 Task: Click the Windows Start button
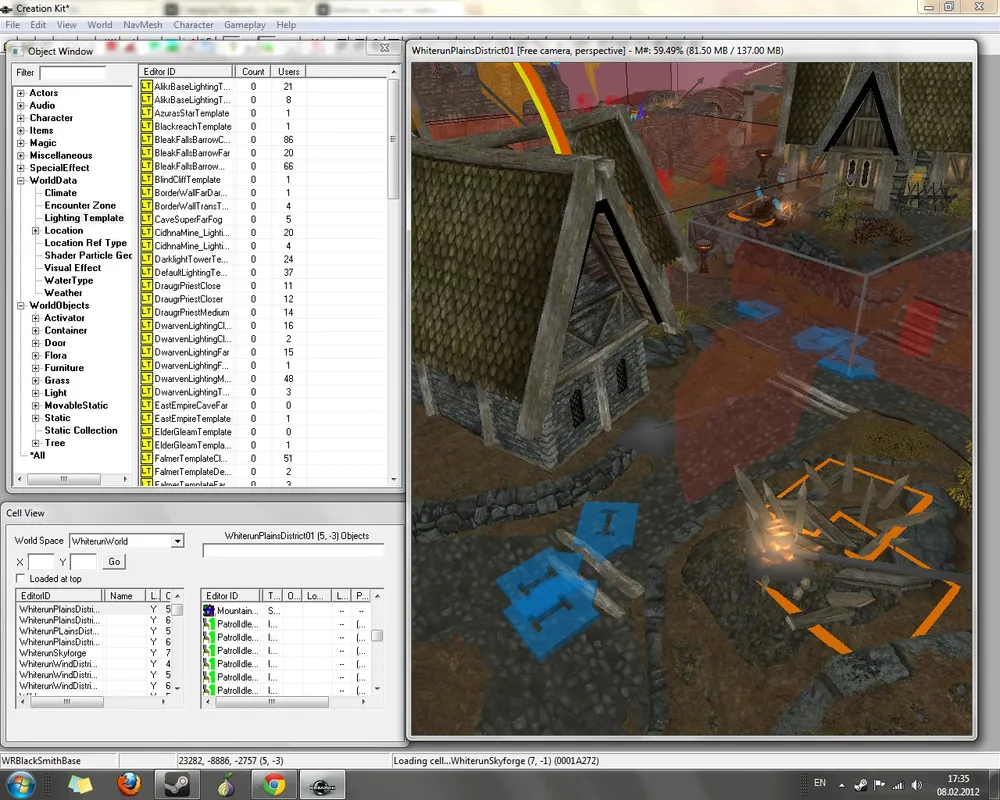click(x=22, y=783)
